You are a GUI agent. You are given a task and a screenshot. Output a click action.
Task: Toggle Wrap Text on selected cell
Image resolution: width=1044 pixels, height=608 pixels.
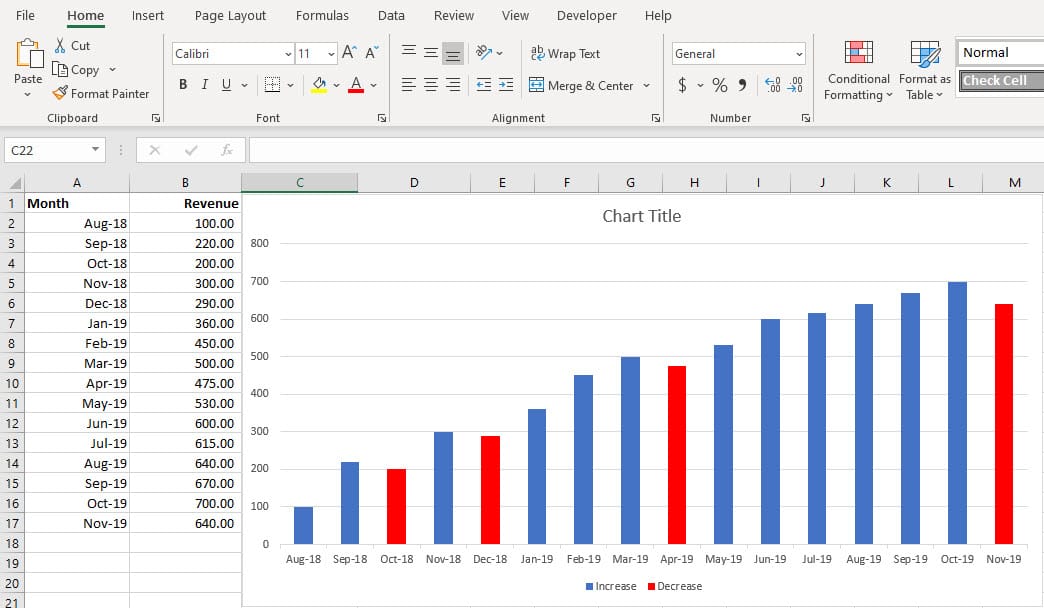[x=564, y=53]
